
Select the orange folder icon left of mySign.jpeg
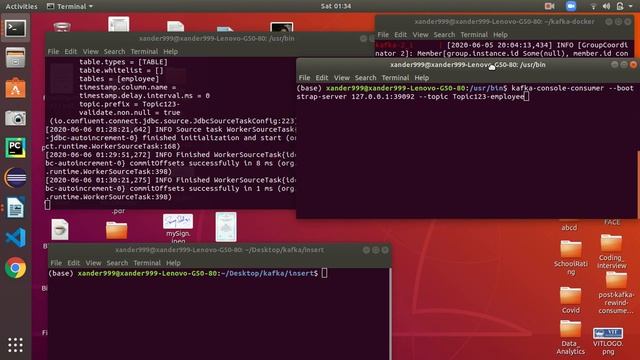tap(117, 230)
